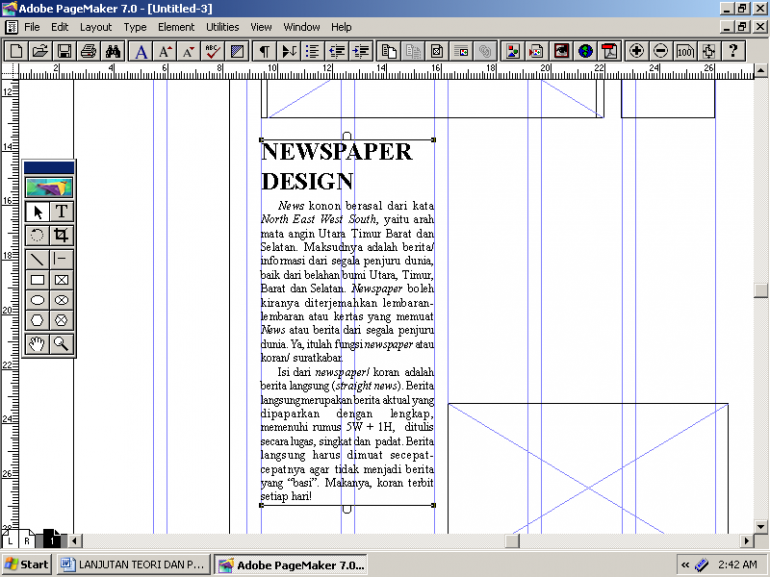Open Help with the question mark icon
This screenshot has width=770, height=577.
coord(733,51)
